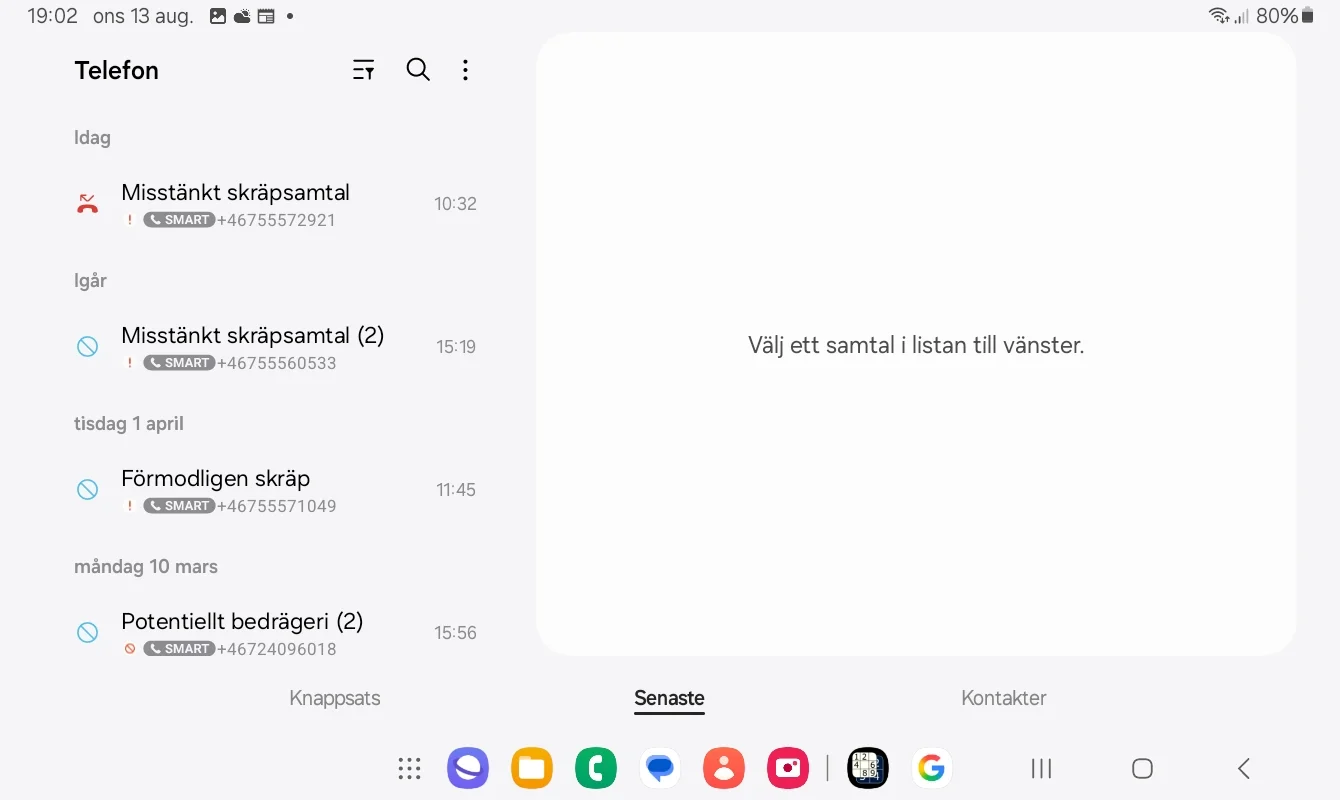Image resolution: width=1340 pixels, height=800 pixels.
Task: Tap the recent apps navigation button
Action: (1042, 768)
